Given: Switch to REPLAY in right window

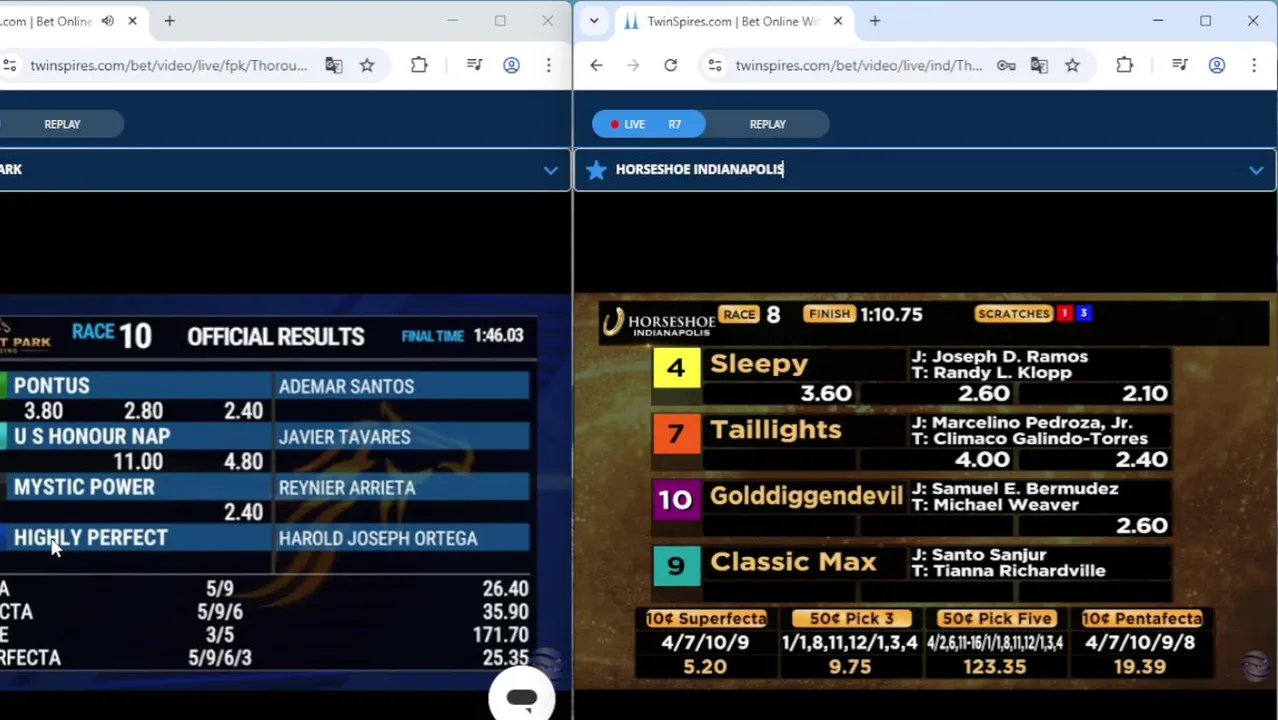Looking at the screenshot, I should pos(768,124).
